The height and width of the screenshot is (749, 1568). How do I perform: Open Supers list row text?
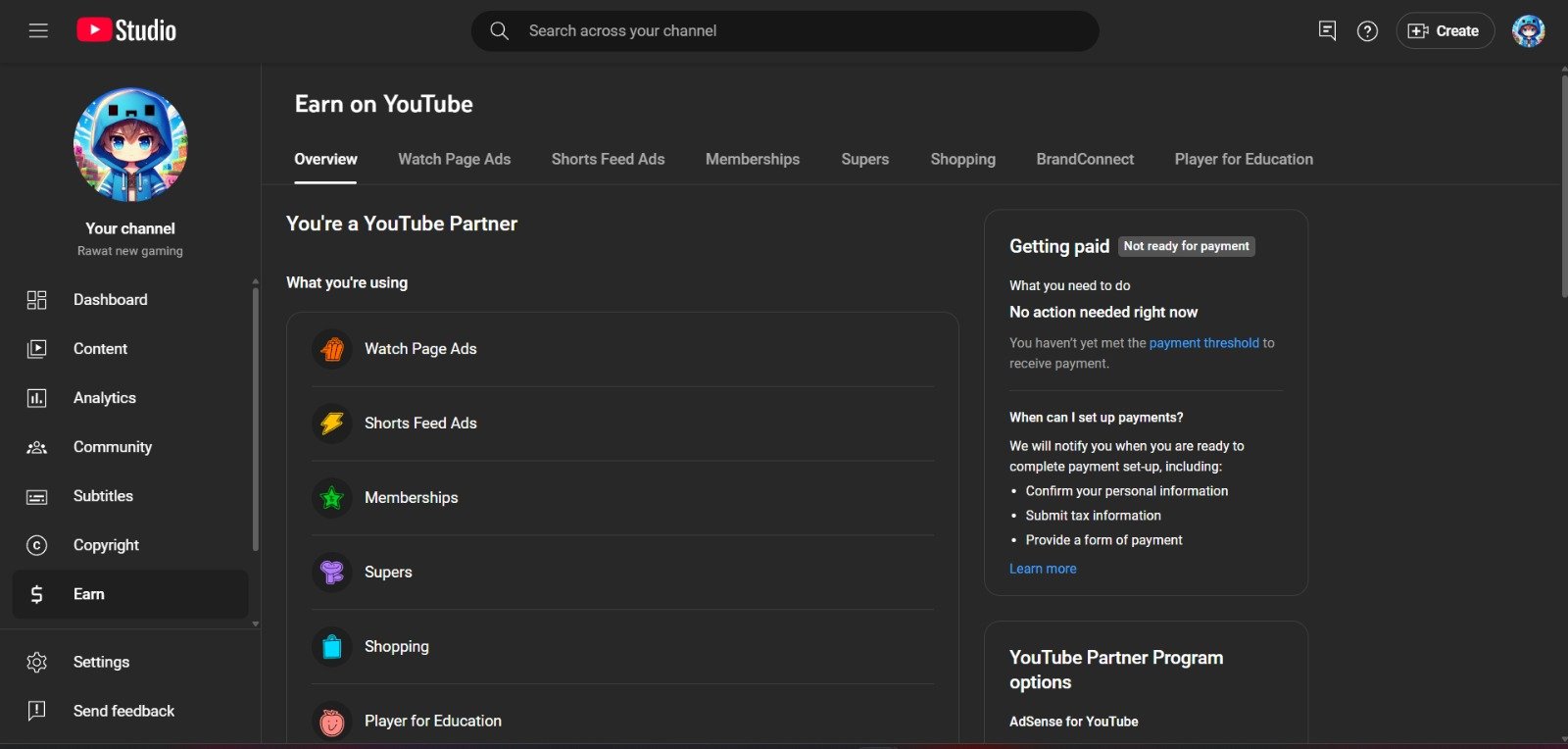click(388, 573)
